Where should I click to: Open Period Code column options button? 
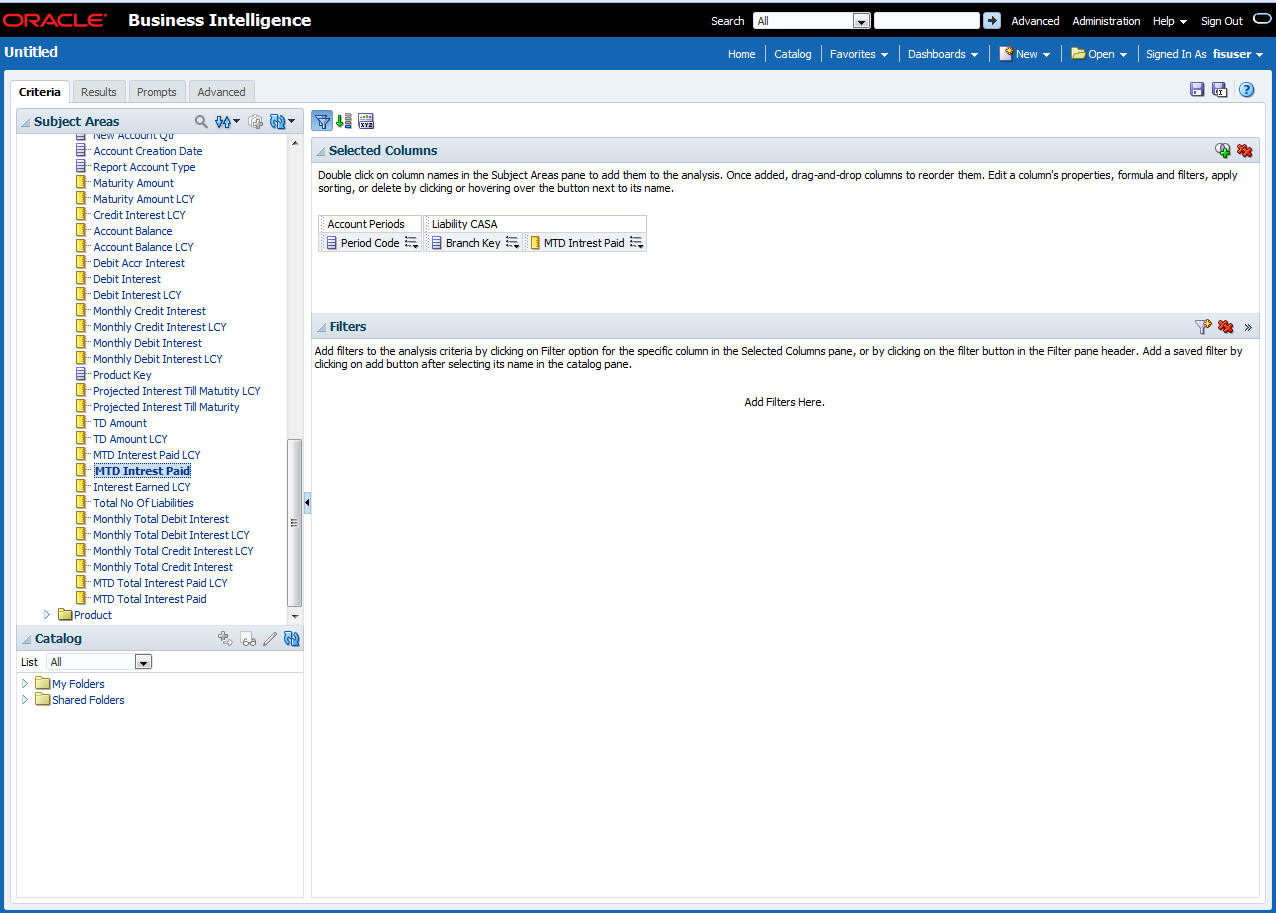click(411, 243)
